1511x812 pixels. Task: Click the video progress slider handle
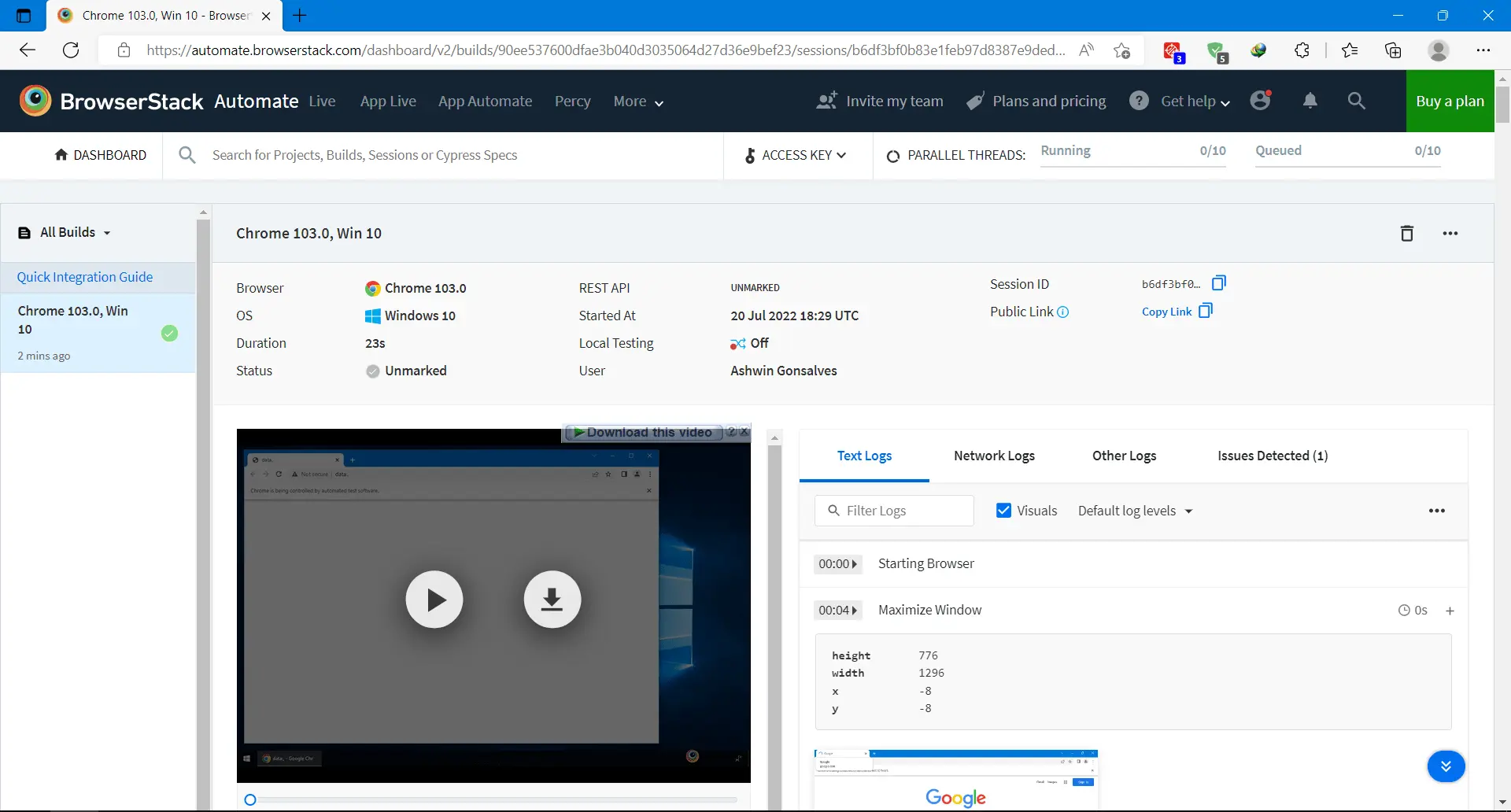point(250,800)
